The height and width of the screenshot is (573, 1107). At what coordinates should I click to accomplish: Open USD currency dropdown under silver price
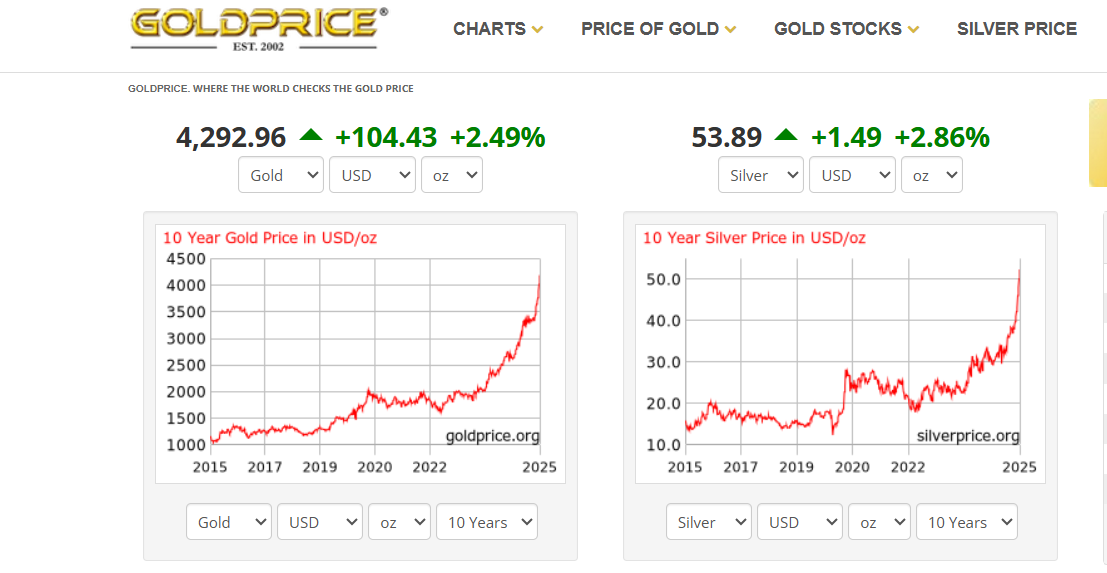point(852,175)
